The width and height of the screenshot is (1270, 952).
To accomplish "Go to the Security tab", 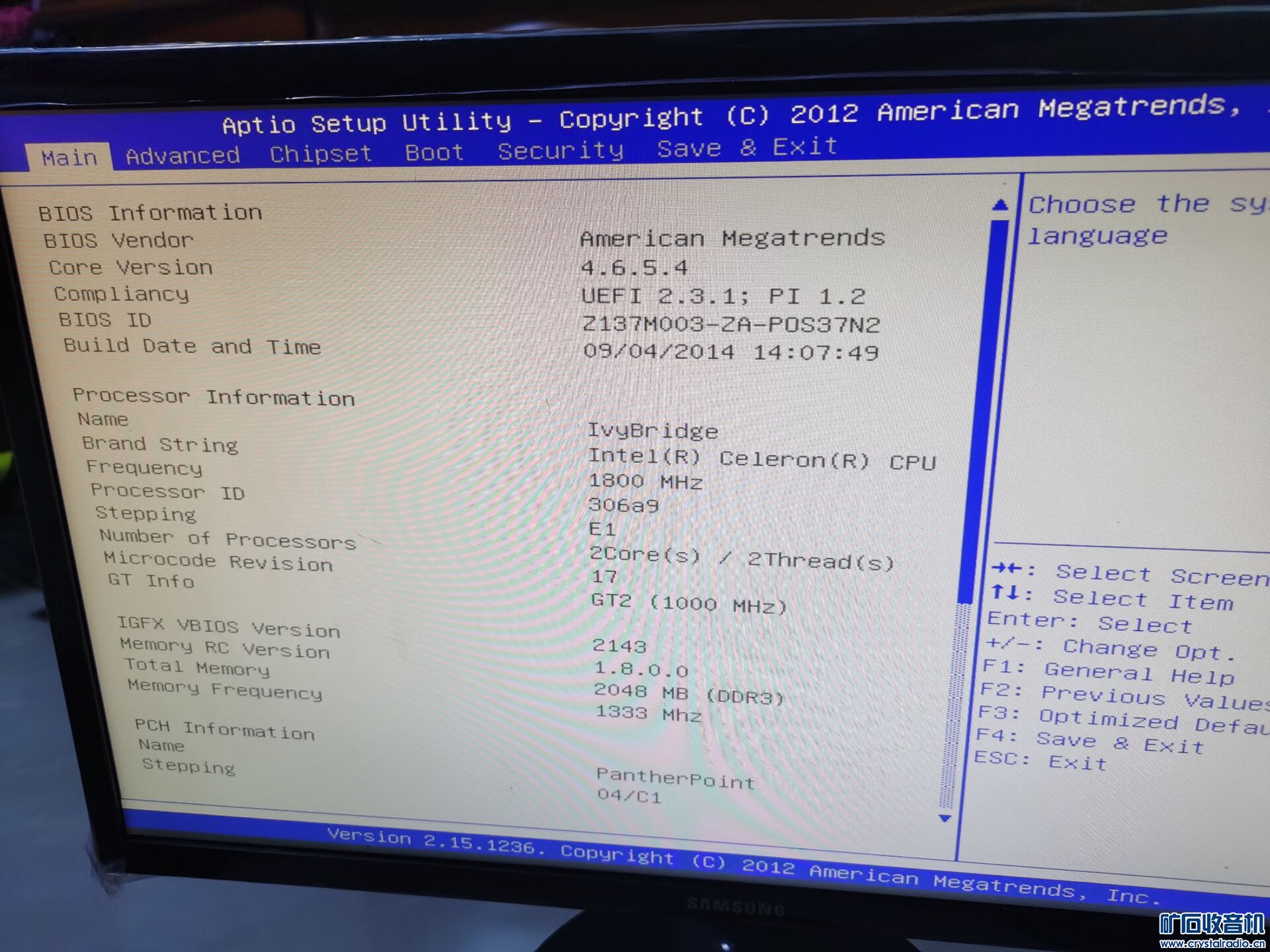I will tap(561, 151).
